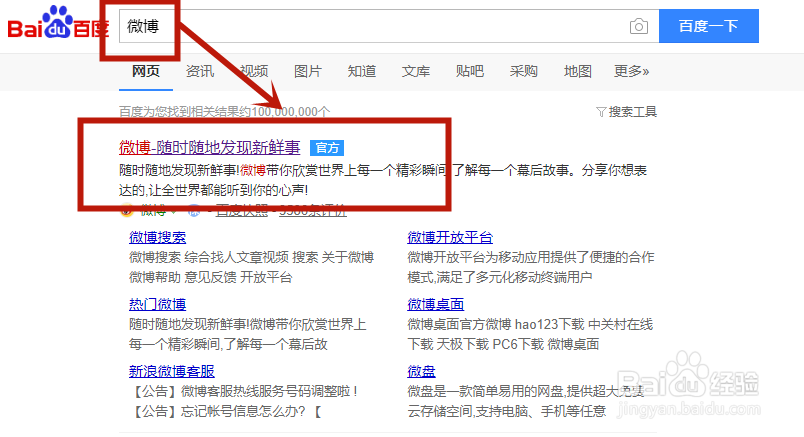Select the 网页 tab
This screenshot has height=437, width=804.
click(146, 71)
